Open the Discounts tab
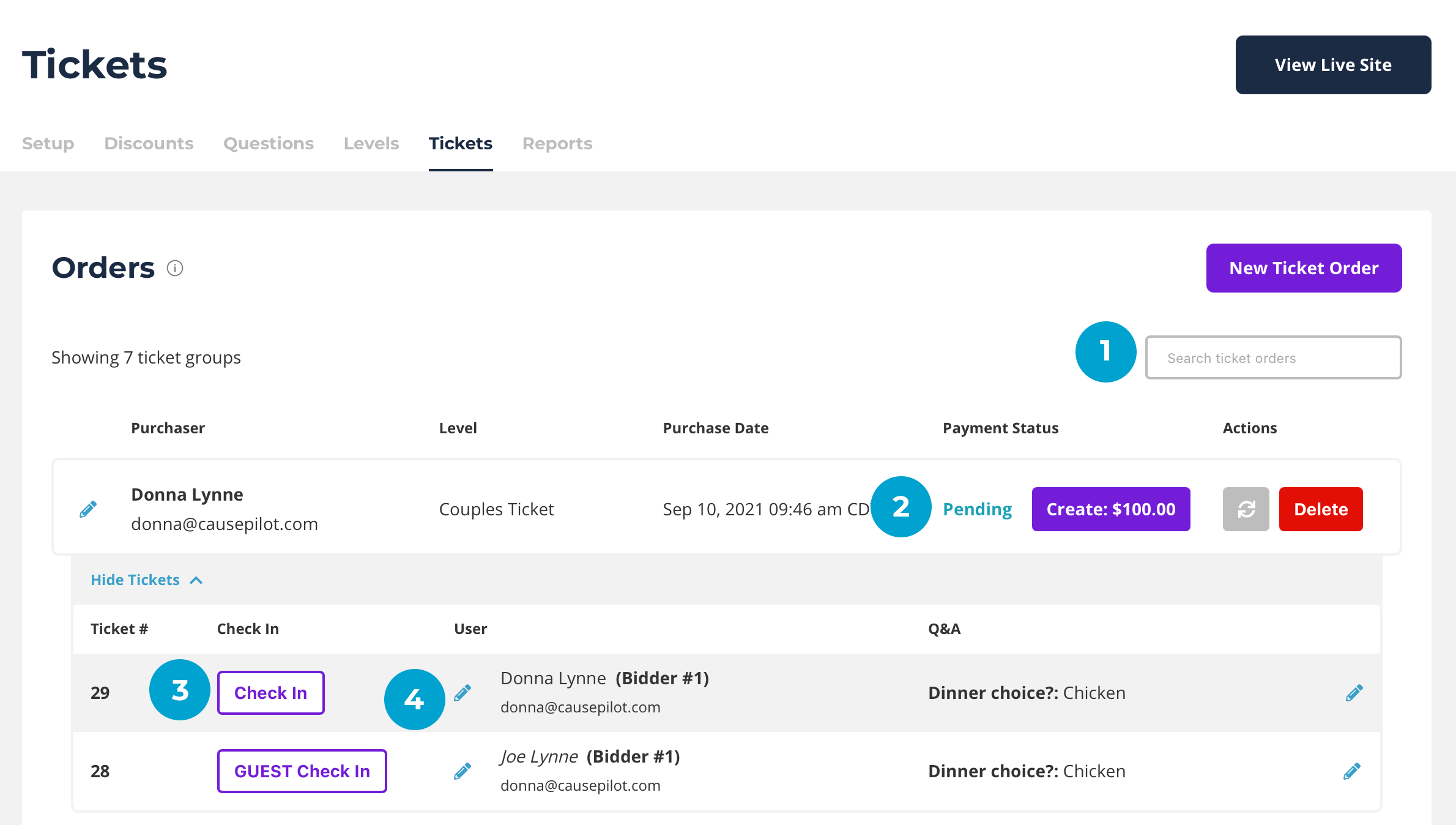 [x=149, y=143]
